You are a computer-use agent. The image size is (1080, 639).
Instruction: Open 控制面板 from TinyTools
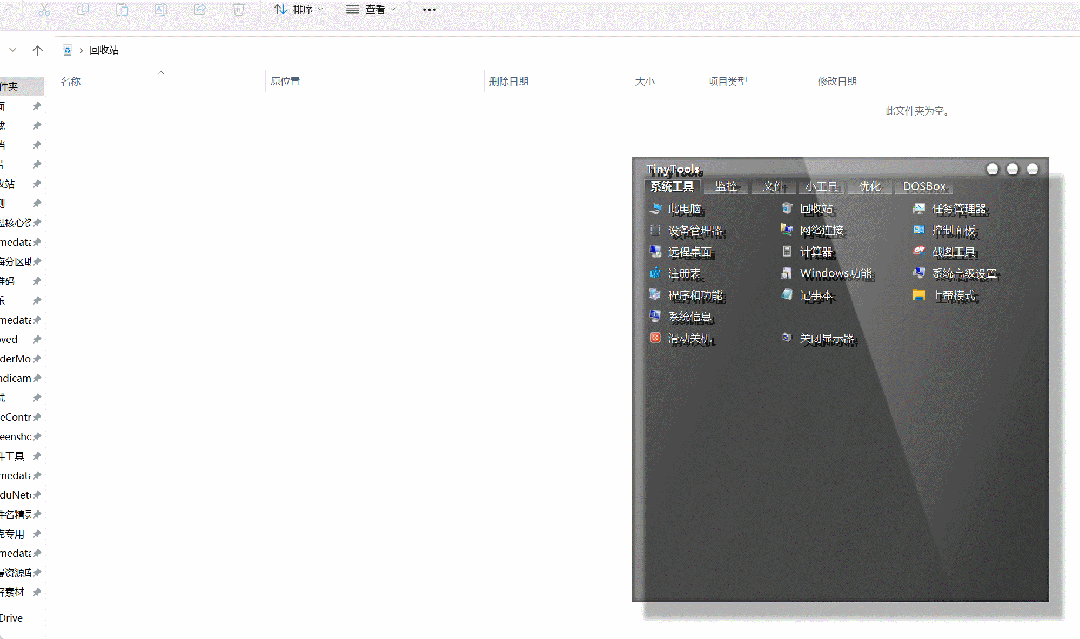click(x=945, y=231)
